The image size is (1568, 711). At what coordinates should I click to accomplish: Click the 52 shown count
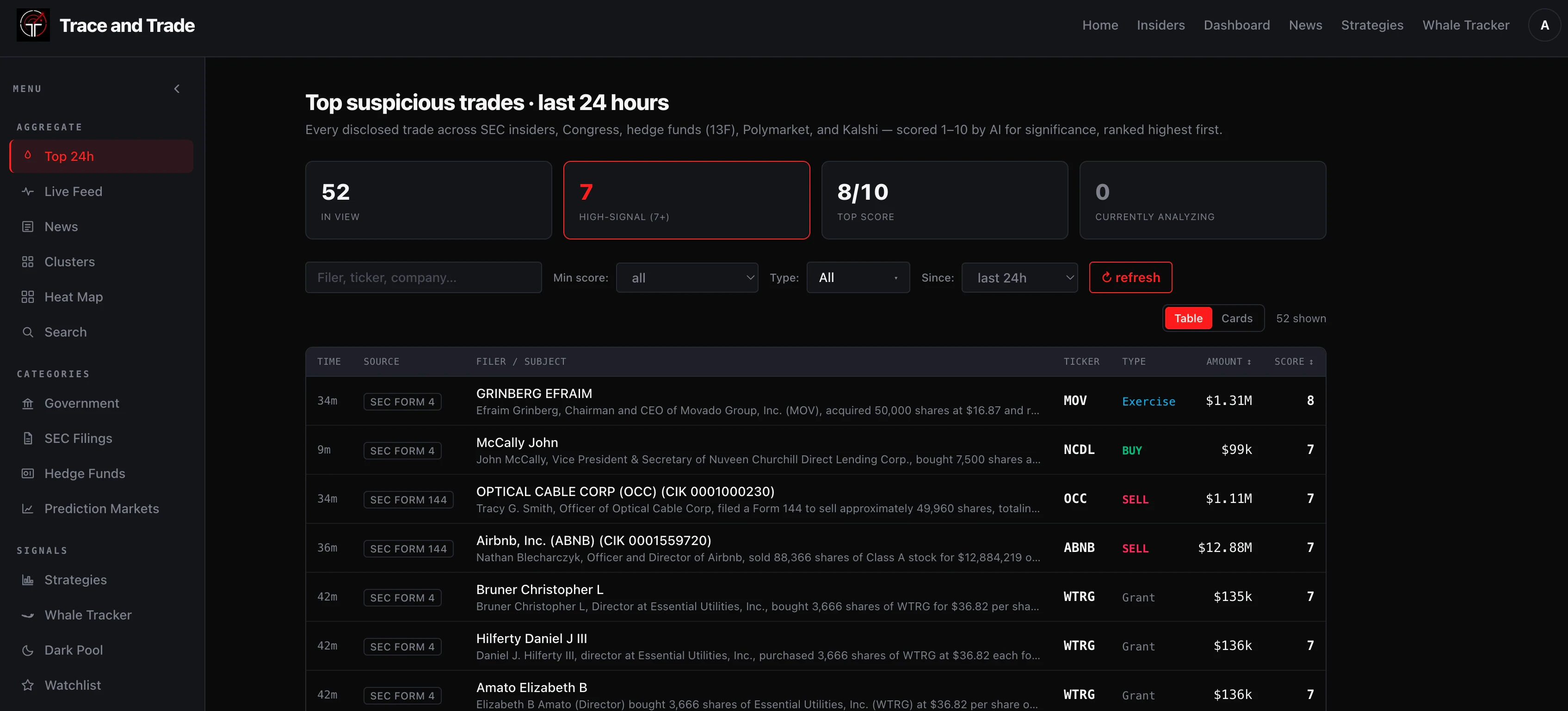coord(1301,318)
